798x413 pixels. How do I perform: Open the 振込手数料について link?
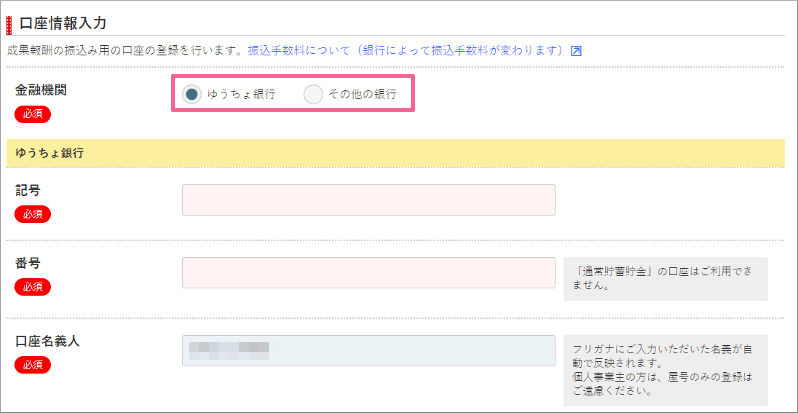click(x=407, y=50)
